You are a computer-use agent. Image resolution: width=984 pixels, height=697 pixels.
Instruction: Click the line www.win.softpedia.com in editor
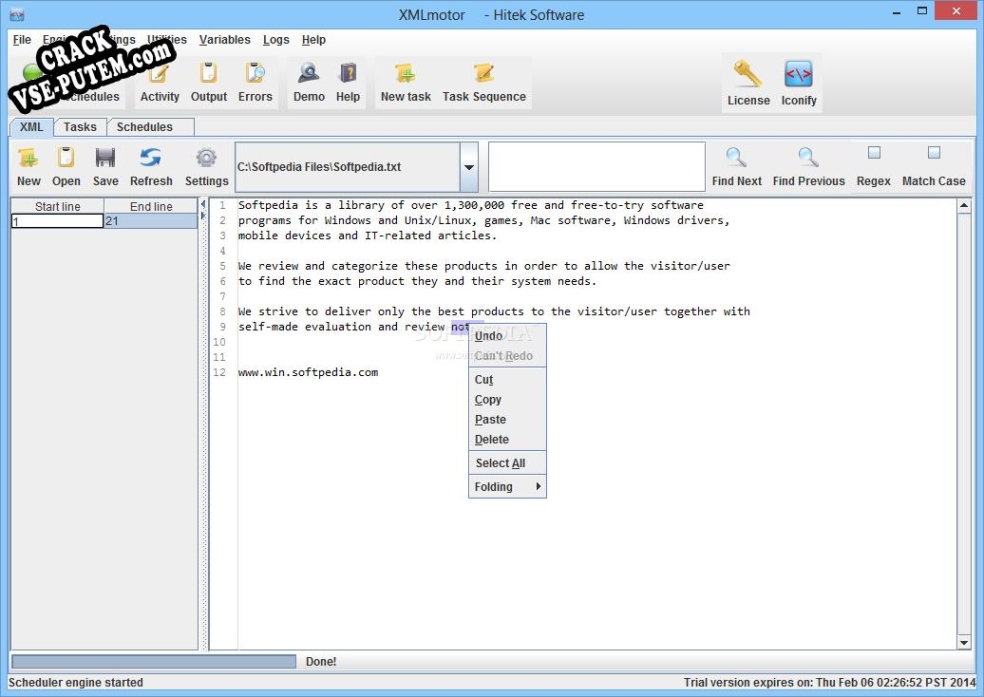click(308, 372)
